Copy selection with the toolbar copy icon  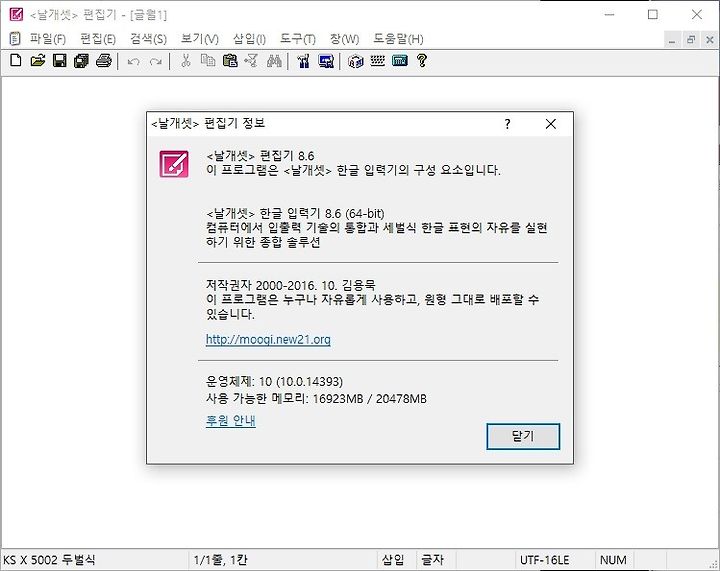[208, 61]
